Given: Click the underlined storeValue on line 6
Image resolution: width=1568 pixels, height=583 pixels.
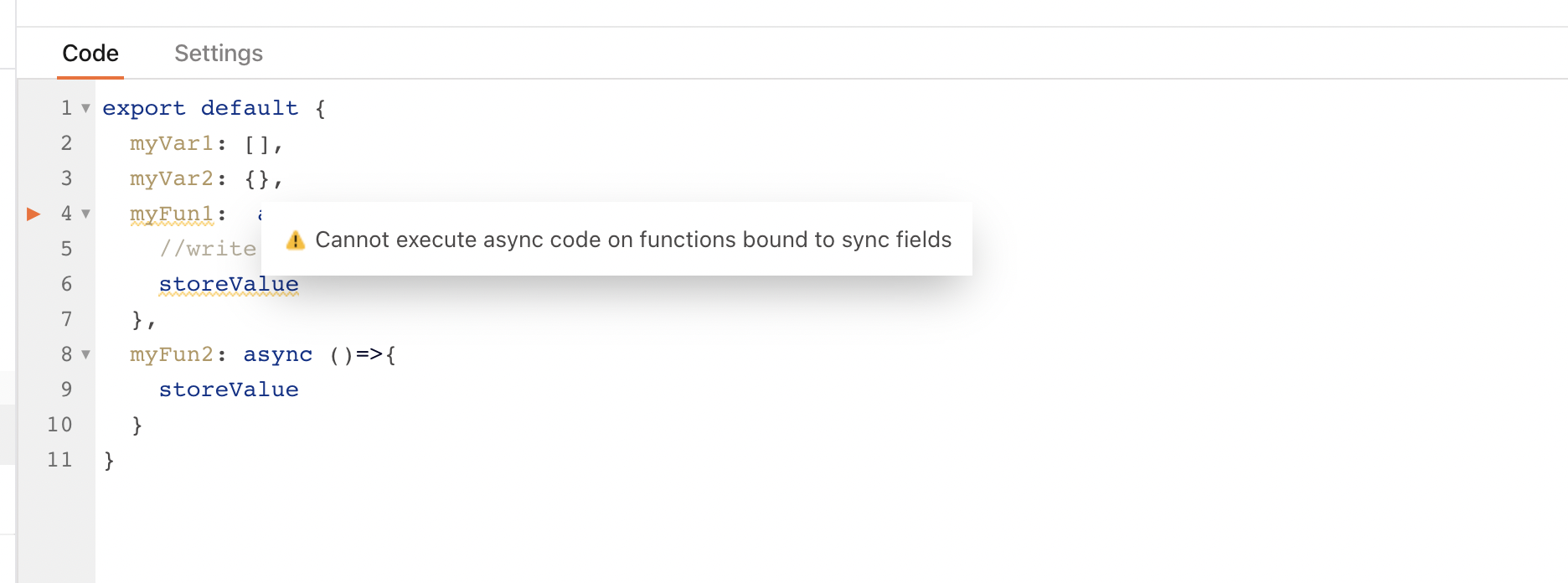Looking at the screenshot, I should [229, 284].
